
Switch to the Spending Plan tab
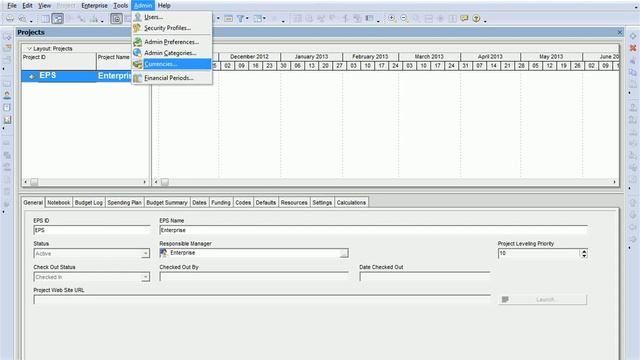124,202
